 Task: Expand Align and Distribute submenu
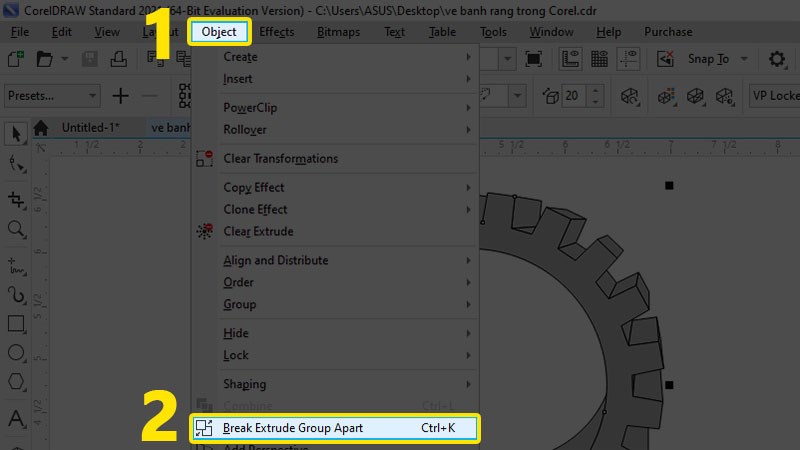tap(334, 260)
